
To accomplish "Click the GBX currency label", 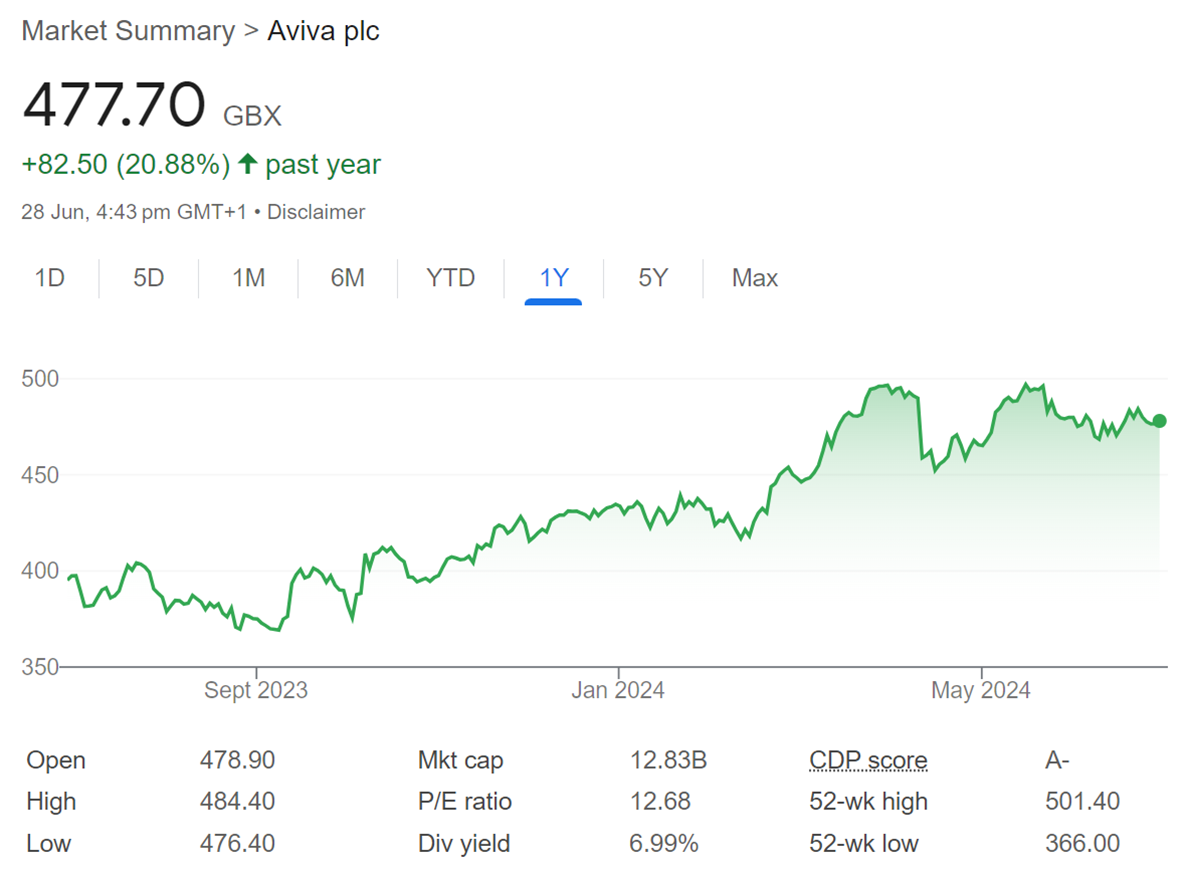I will [252, 116].
